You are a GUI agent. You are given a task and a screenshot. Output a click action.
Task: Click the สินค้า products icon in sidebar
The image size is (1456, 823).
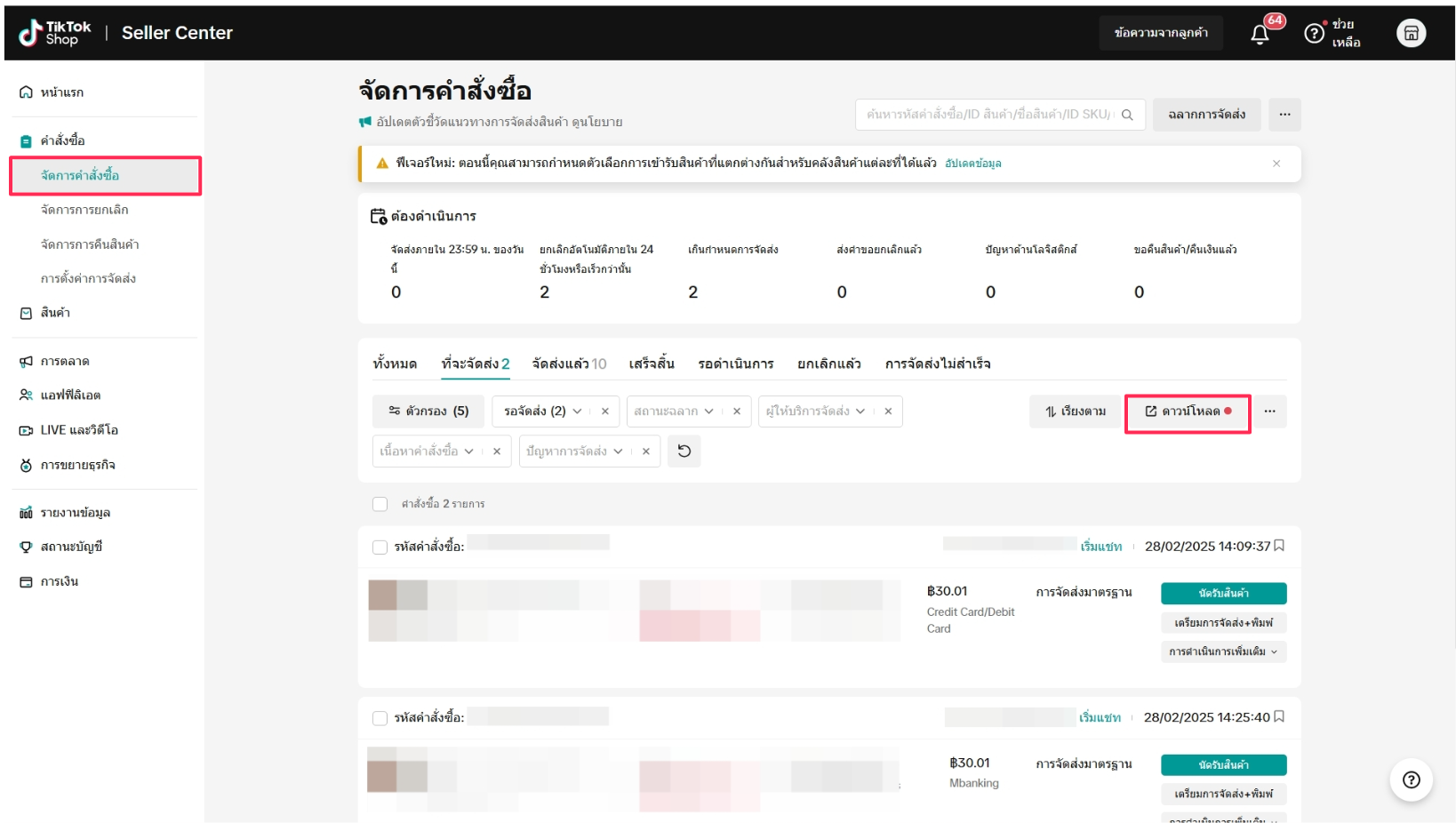coord(26,313)
